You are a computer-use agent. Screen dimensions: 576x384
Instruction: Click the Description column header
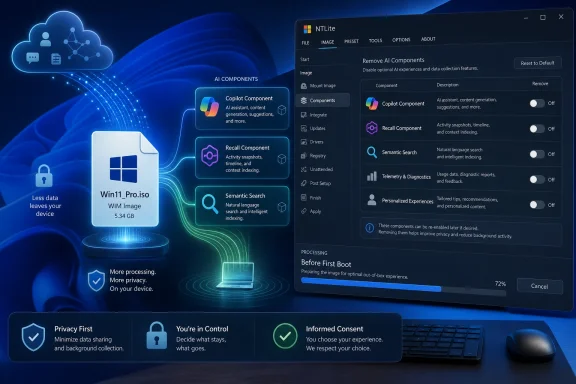(x=447, y=85)
